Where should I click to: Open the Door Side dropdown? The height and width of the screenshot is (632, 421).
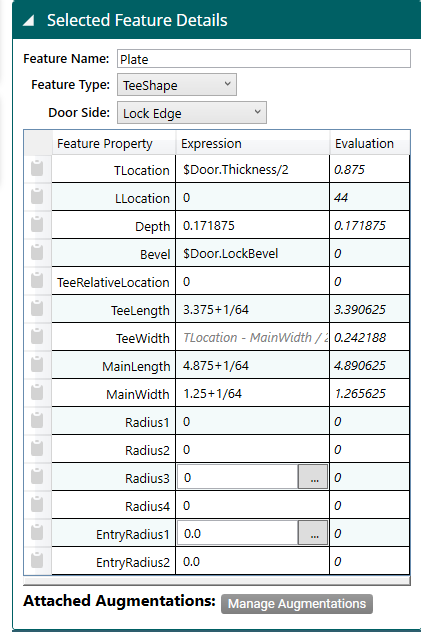(192, 113)
